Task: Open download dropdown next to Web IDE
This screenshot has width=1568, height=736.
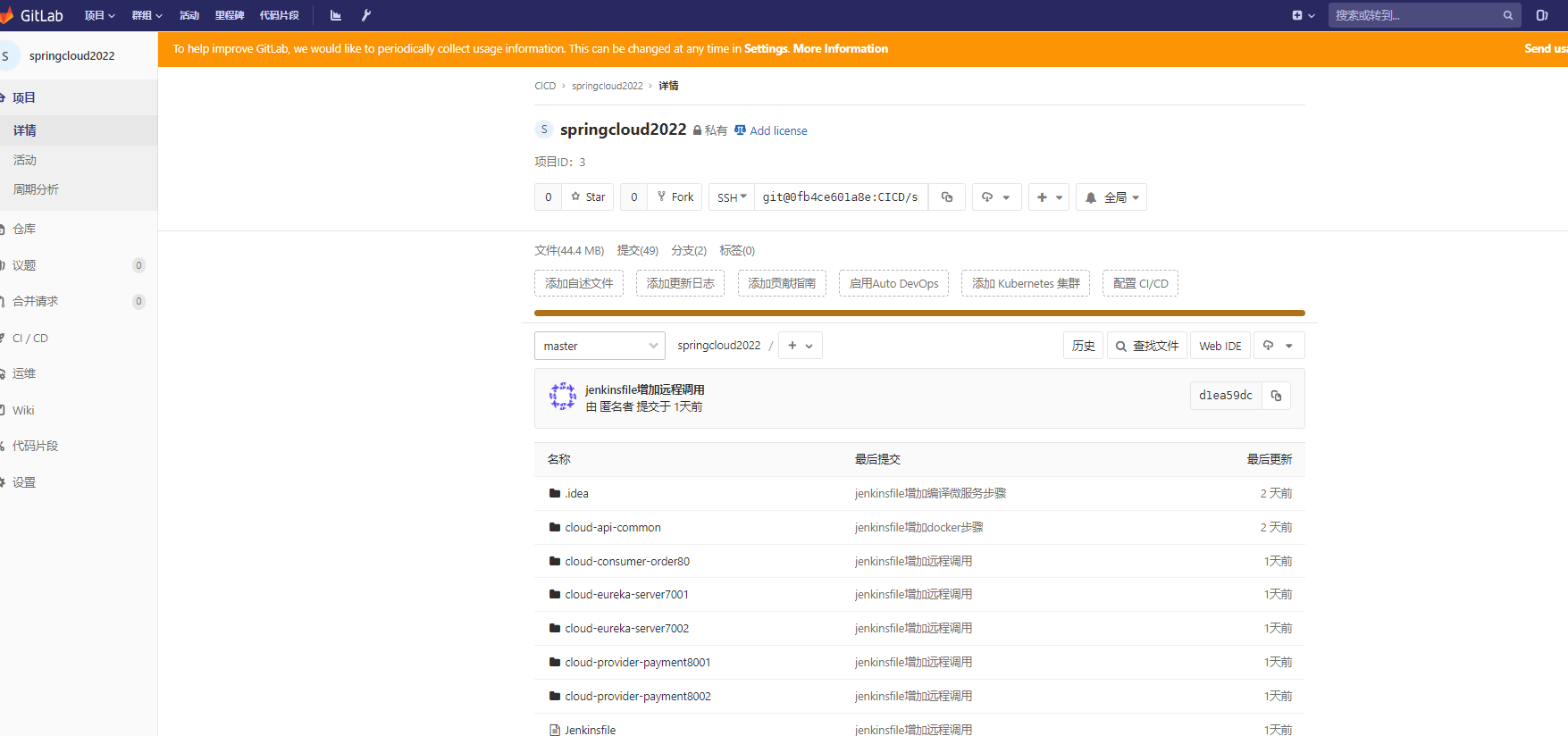Action: click(x=1279, y=346)
